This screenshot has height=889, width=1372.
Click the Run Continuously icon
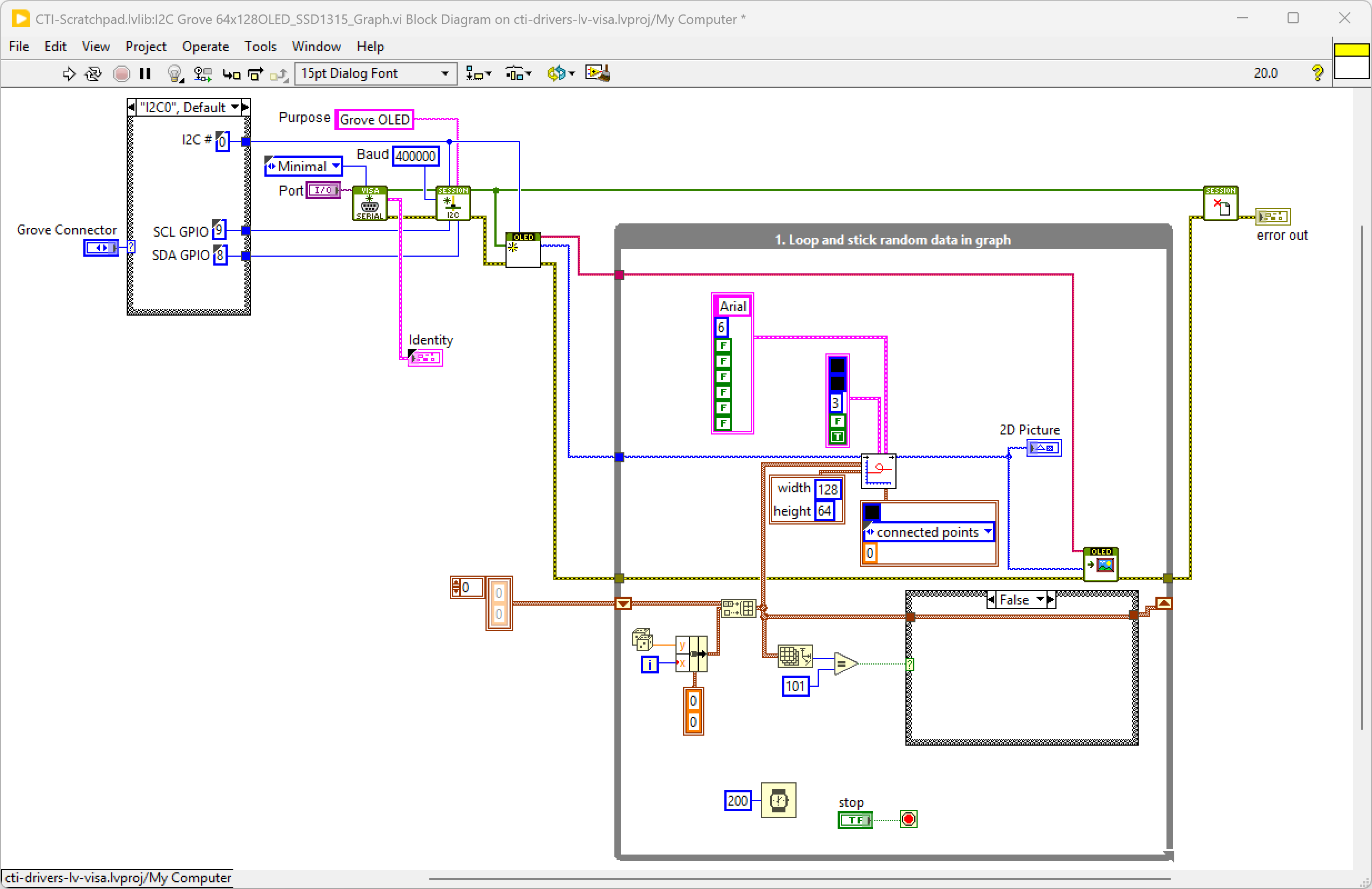[93, 73]
